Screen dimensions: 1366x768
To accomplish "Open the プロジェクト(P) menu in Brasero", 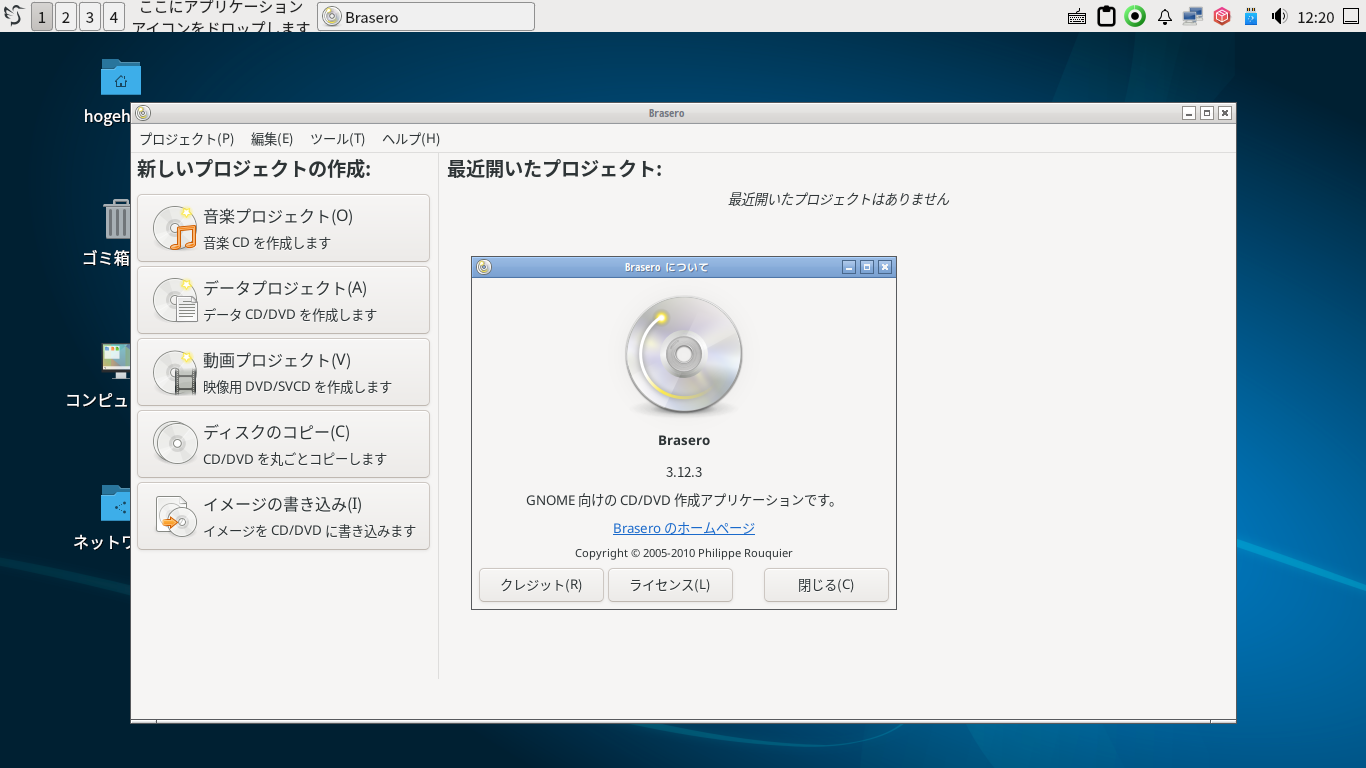I will coord(186,139).
